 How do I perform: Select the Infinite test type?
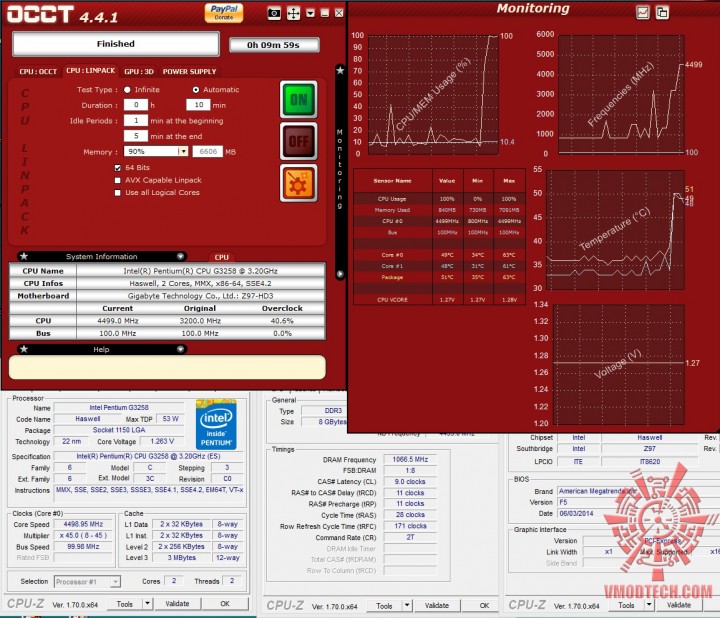coord(127,90)
